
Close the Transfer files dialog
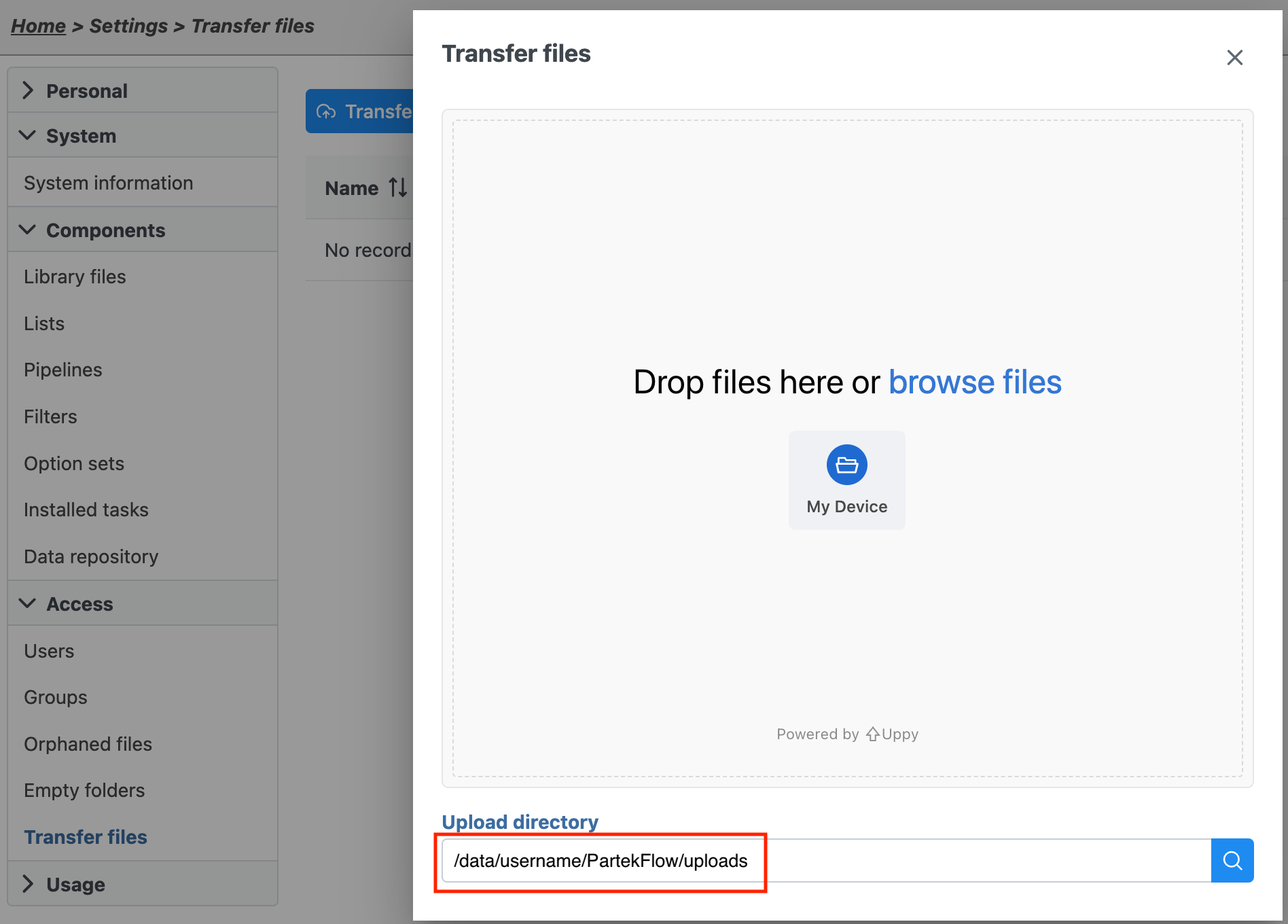(1234, 58)
